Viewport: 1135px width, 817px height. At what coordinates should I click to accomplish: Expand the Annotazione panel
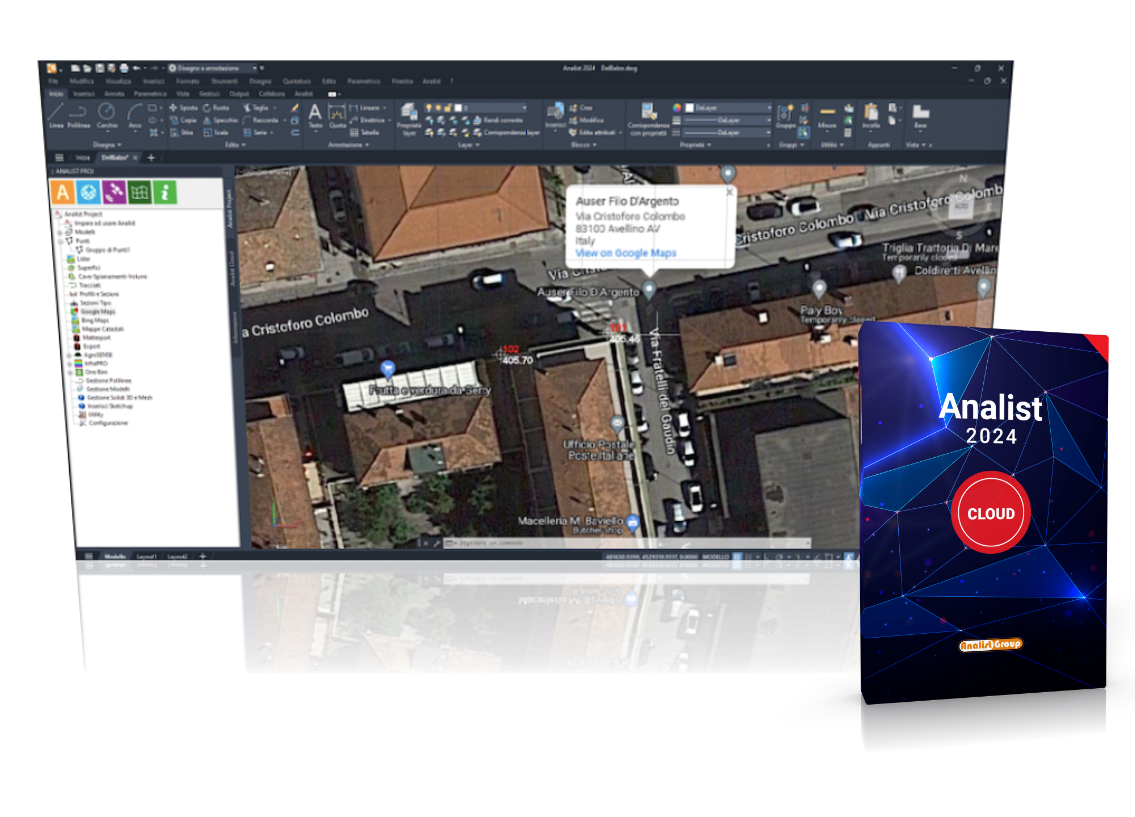coord(349,145)
